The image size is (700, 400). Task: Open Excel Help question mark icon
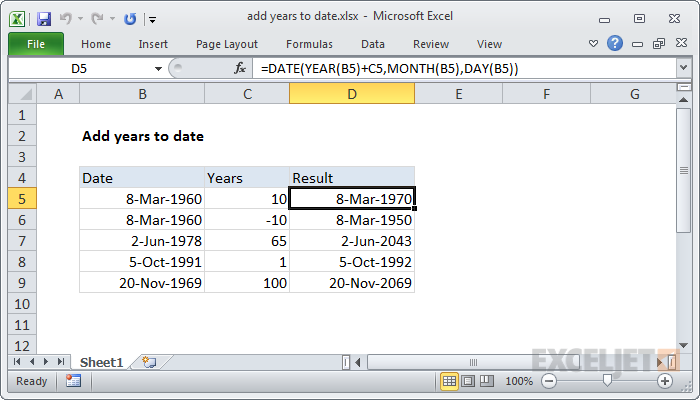[615, 44]
